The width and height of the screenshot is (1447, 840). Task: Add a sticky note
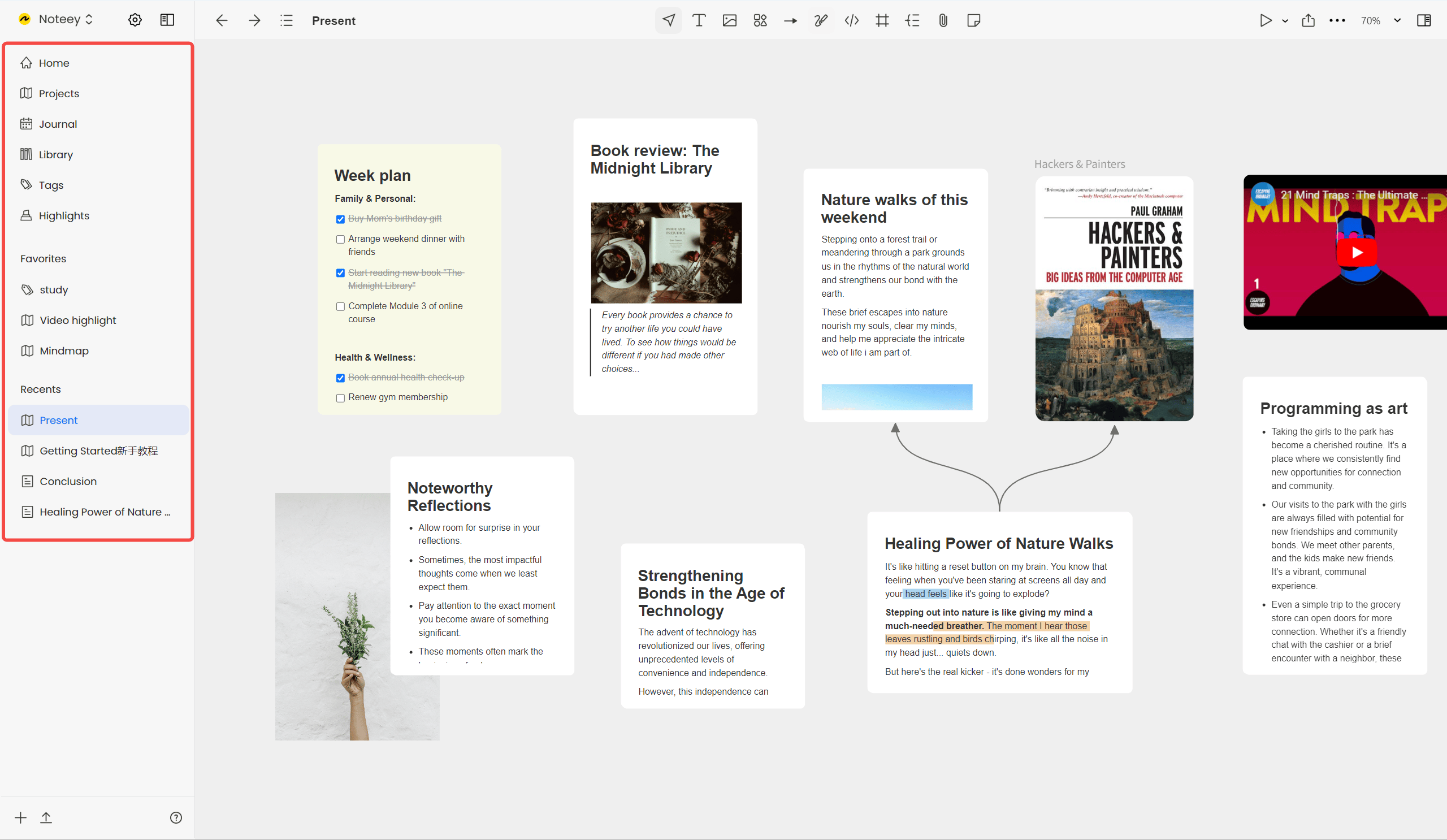pyautogui.click(x=973, y=21)
